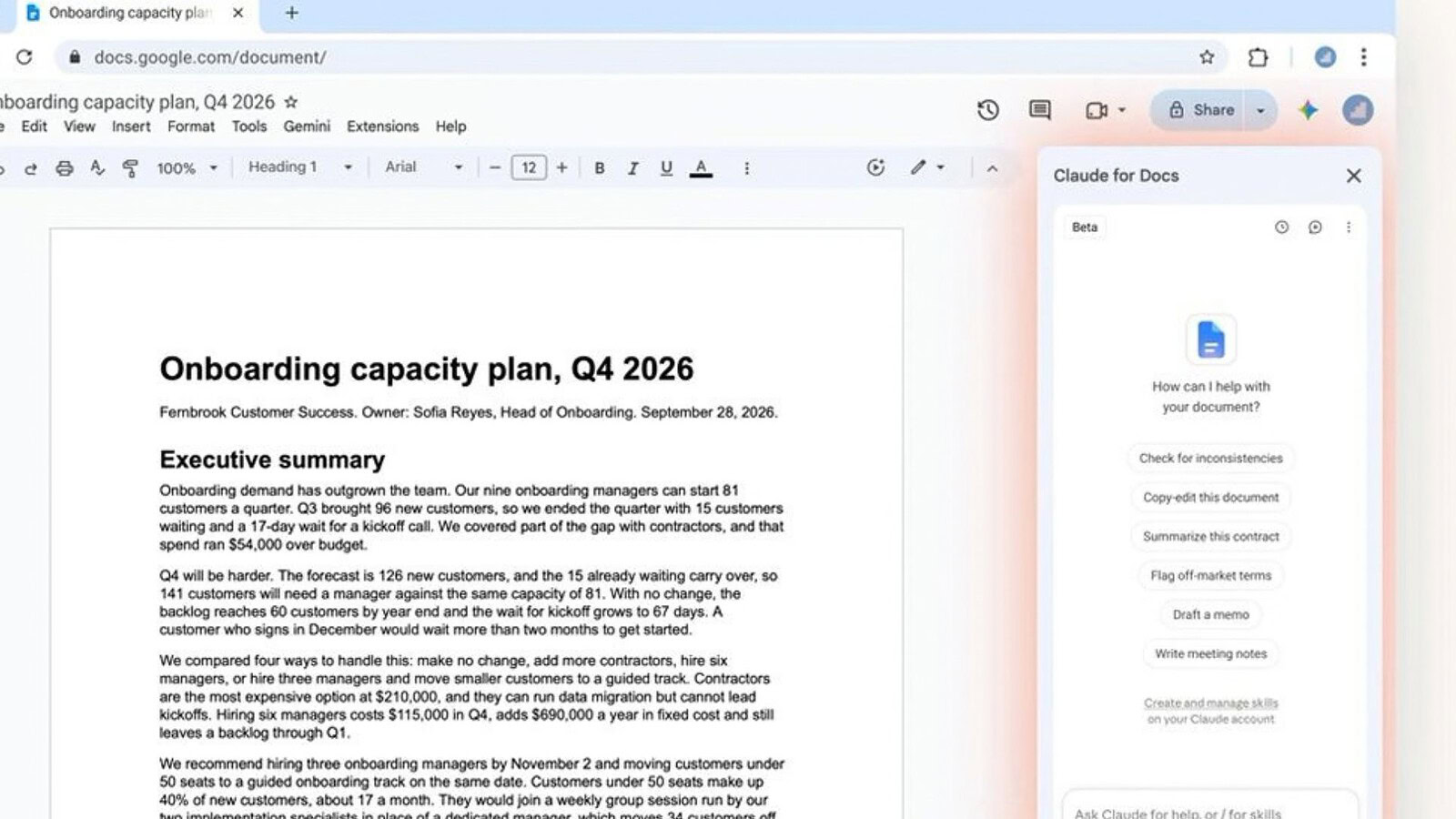Collapse the toolbar with the up chevron
Viewport: 1456px width, 819px height.
(992, 168)
